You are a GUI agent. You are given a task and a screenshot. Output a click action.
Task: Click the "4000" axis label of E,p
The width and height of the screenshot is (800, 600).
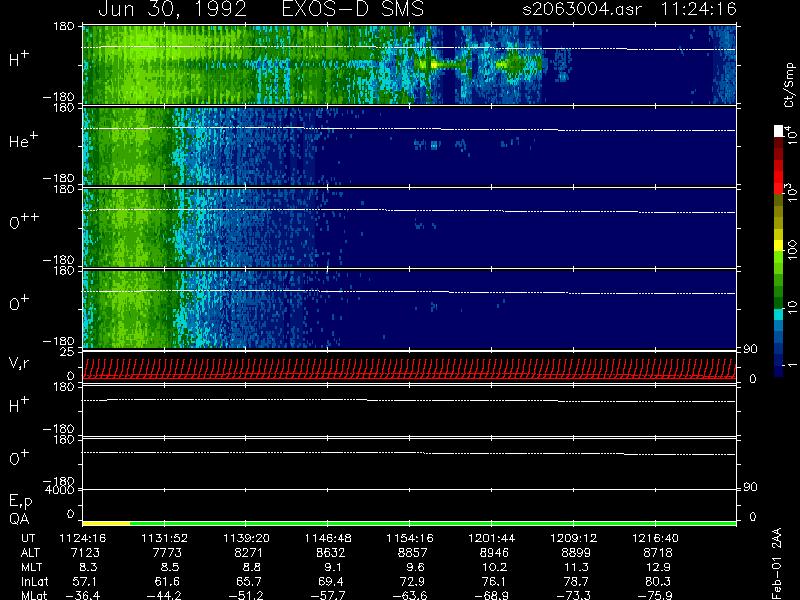tap(60, 490)
